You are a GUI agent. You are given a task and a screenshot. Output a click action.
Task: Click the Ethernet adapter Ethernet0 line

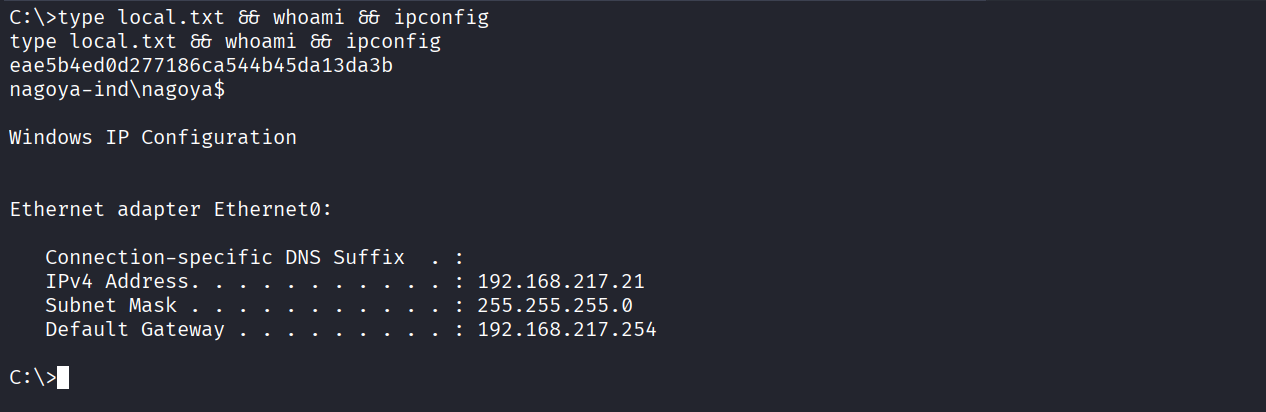click(x=170, y=210)
